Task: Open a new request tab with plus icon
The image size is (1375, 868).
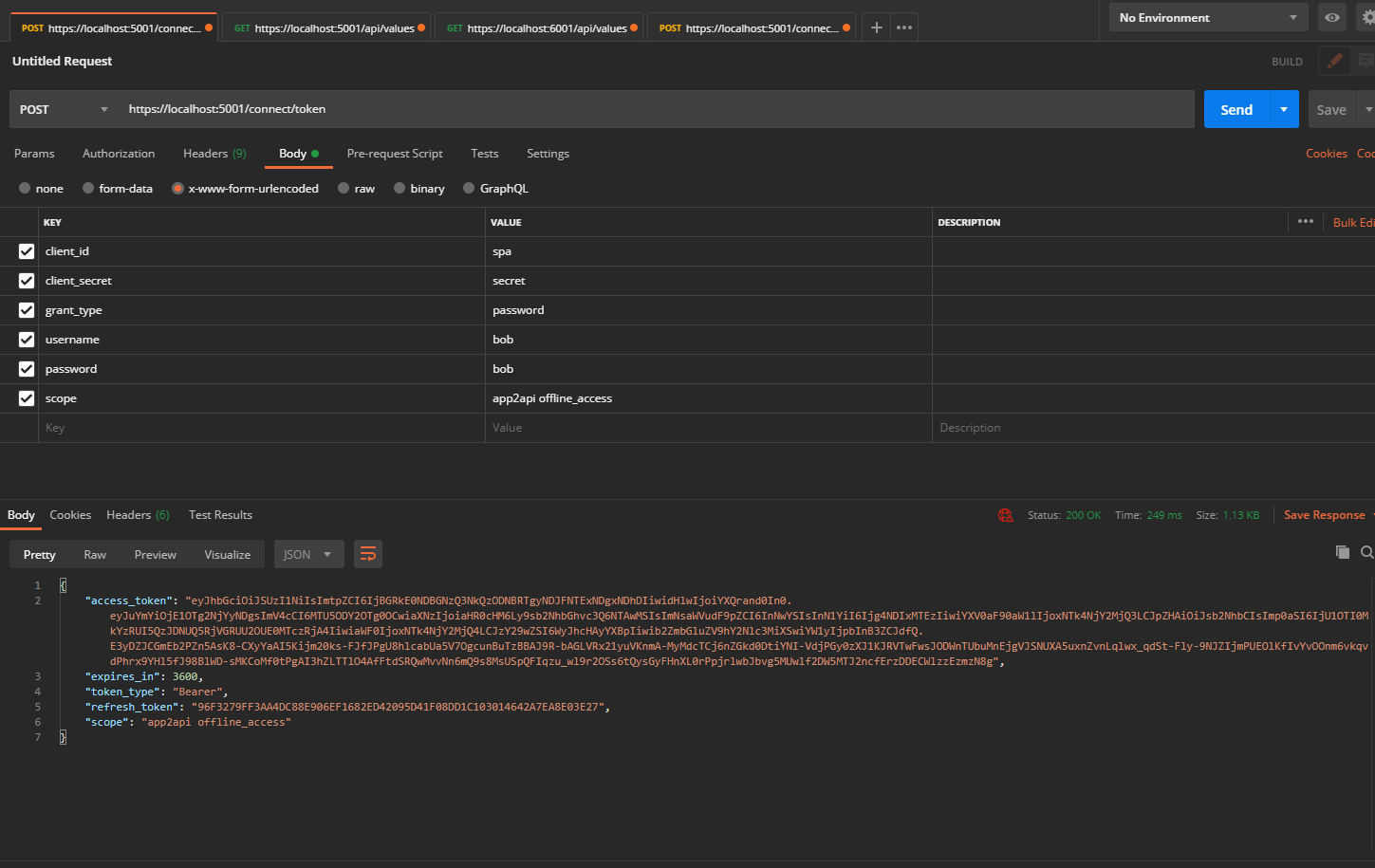Action: pyautogui.click(x=875, y=27)
